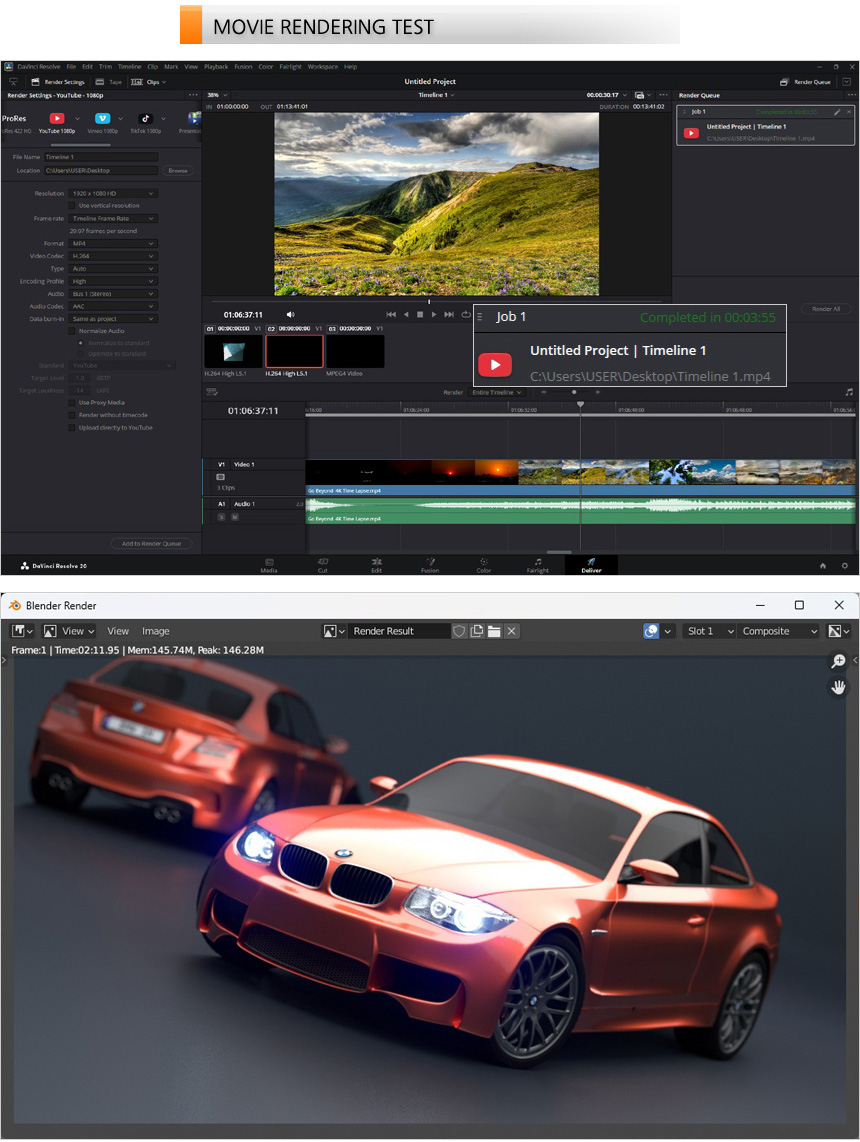This screenshot has width=860, height=1142.
Task: Open the Slot 1 dropdown in Blender
Action: (x=710, y=631)
